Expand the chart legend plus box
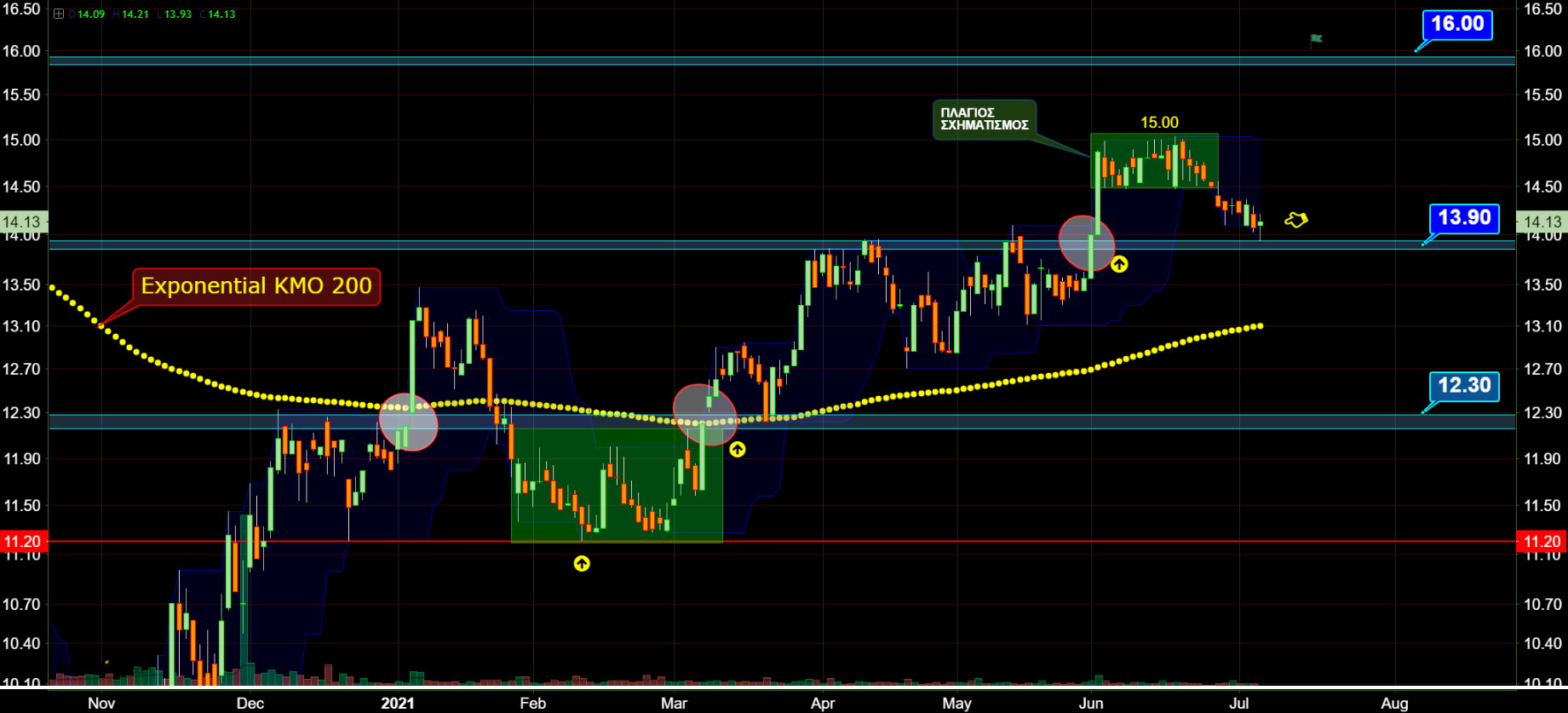Image resolution: width=1568 pixels, height=713 pixels. (x=58, y=14)
